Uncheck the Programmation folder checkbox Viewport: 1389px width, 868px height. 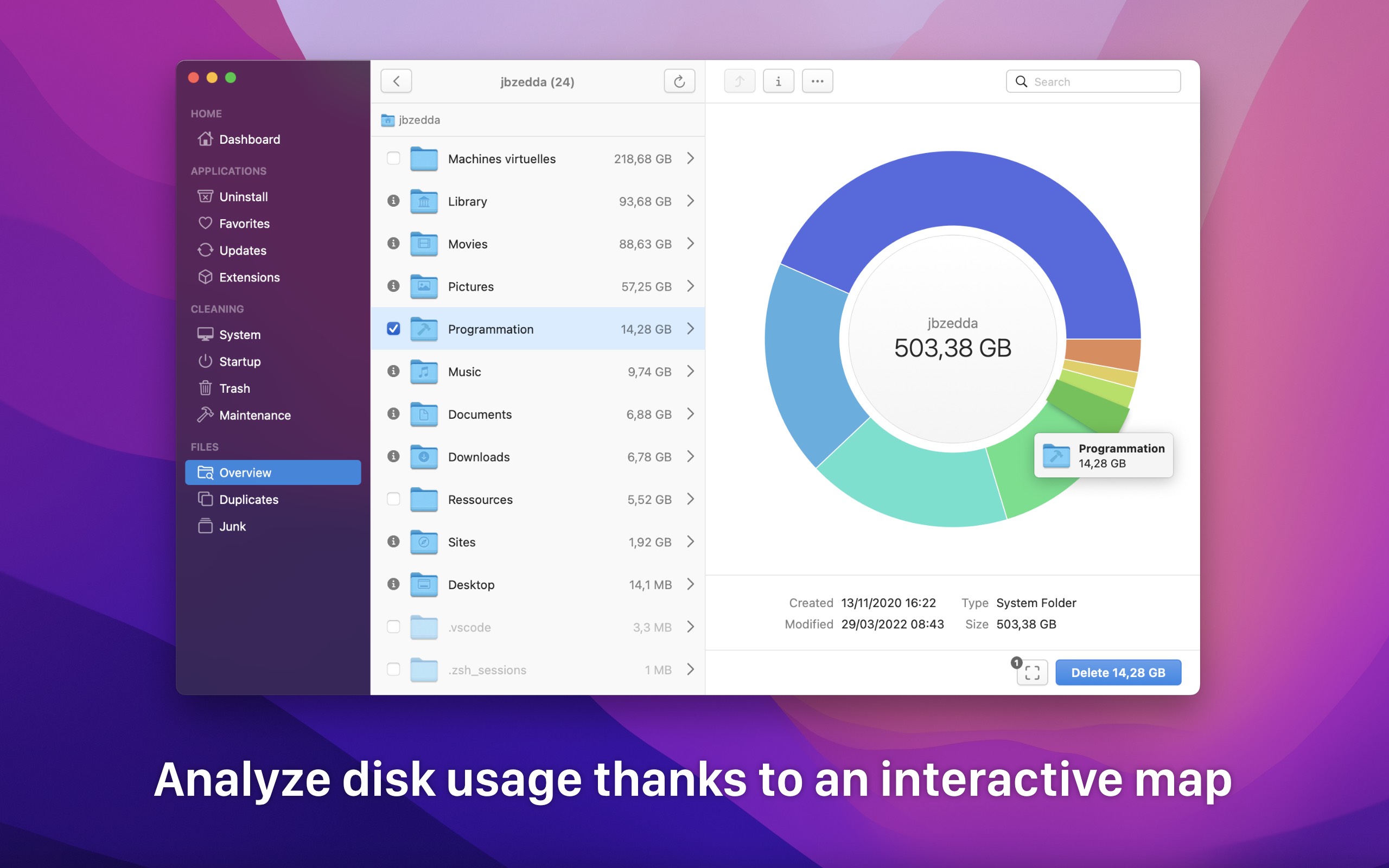pyautogui.click(x=393, y=329)
